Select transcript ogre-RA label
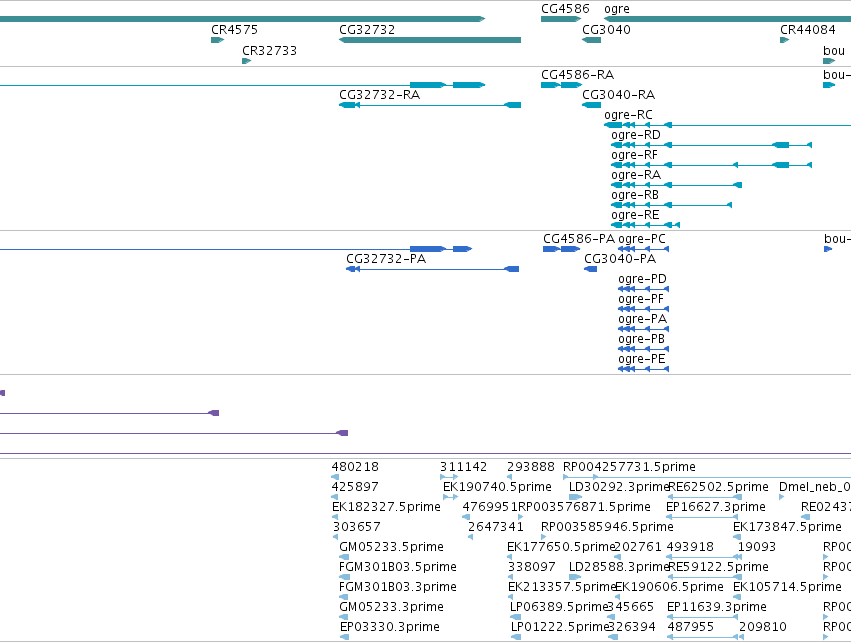 [636, 175]
